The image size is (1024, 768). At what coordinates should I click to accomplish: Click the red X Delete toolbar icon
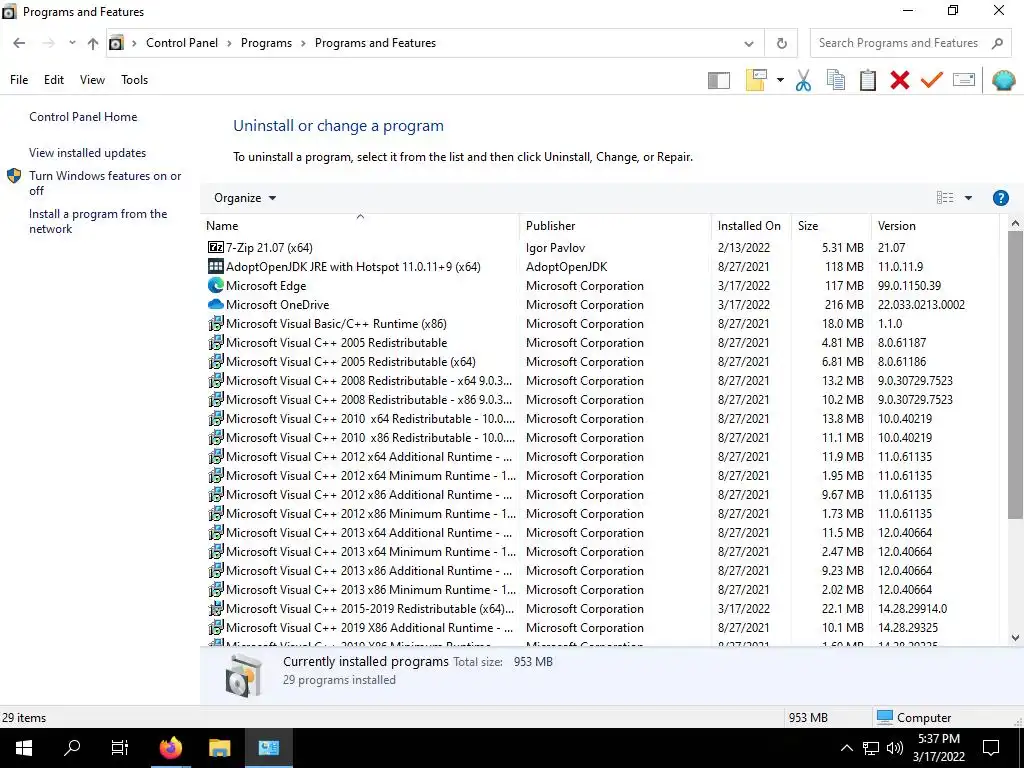(900, 80)
